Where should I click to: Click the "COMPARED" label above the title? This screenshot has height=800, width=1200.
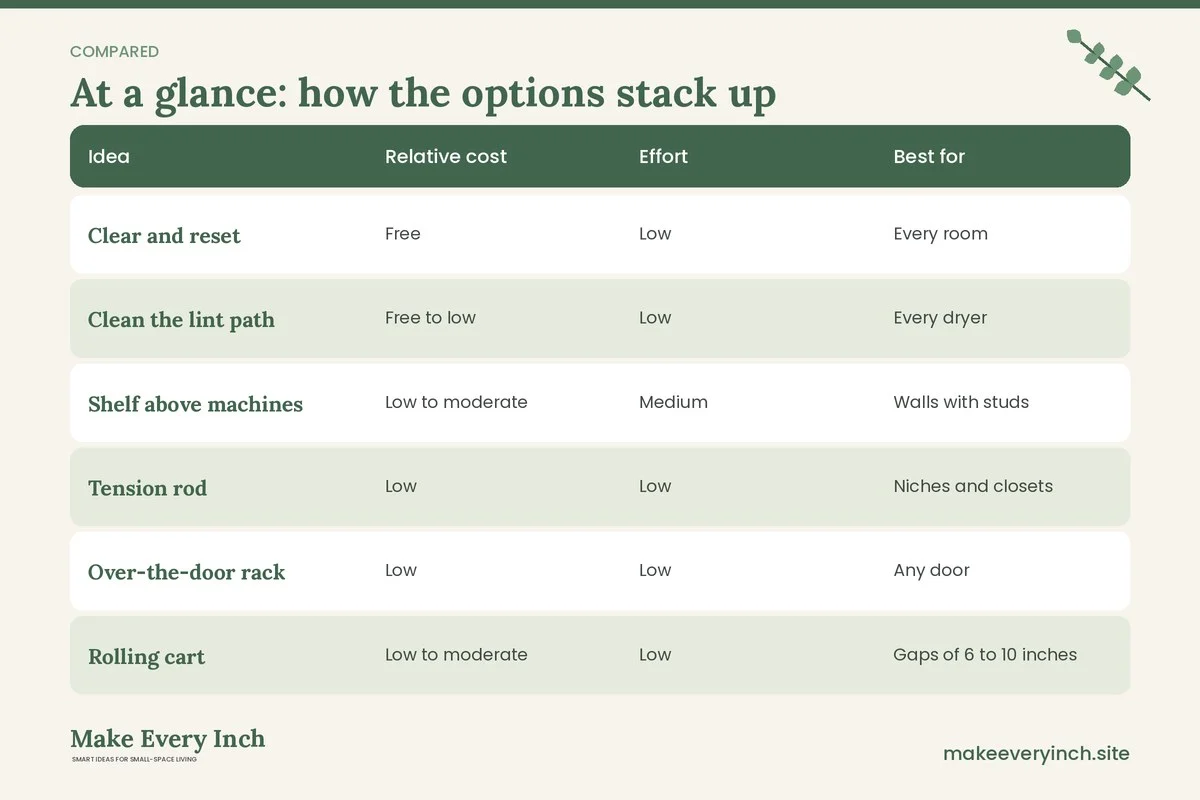tap(114, 52)
